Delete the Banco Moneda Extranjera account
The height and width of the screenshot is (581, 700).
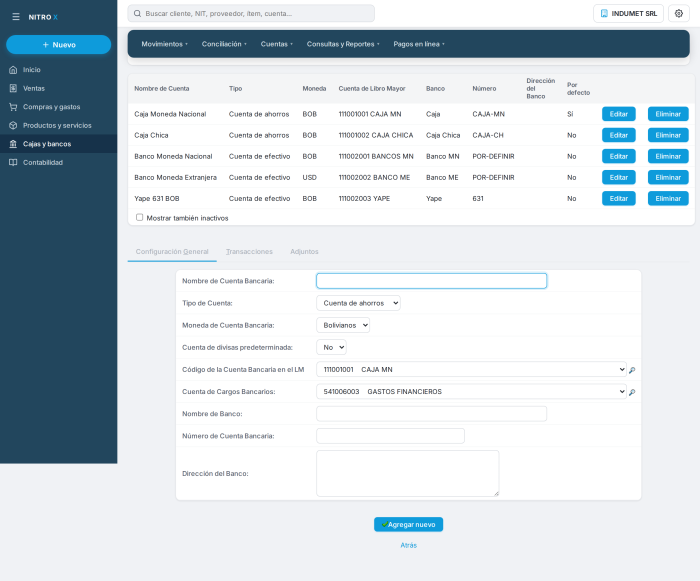click(668, 177)
